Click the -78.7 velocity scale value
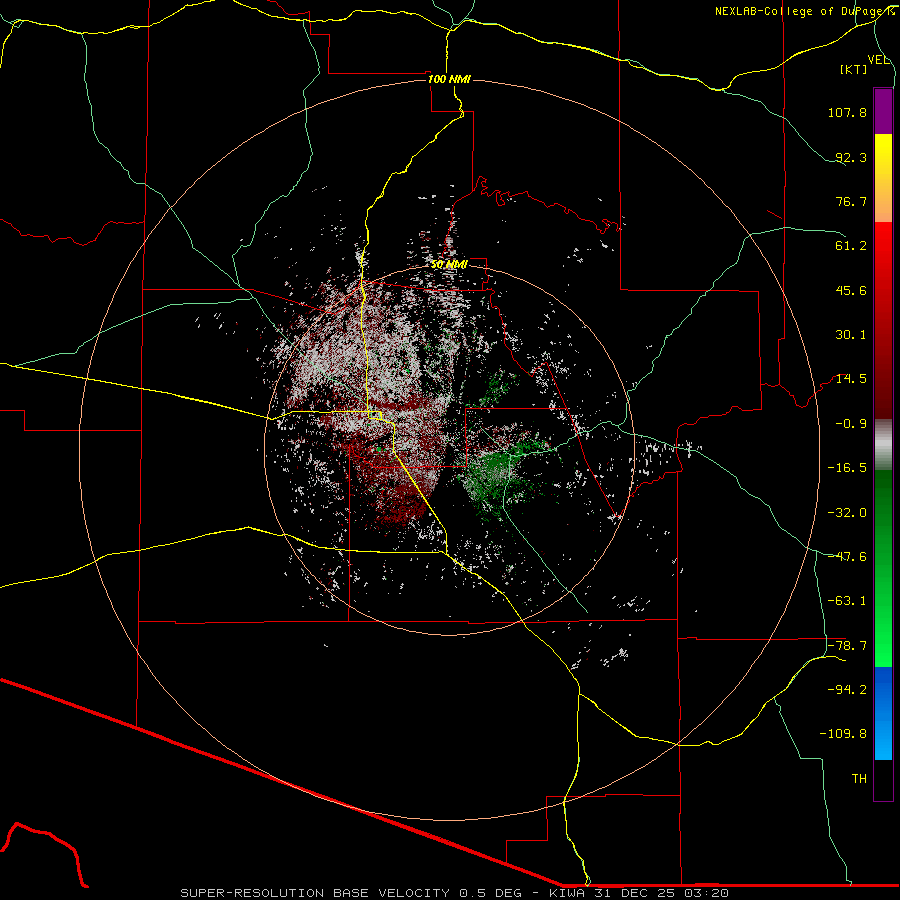The width and height of the screenshot is (900, 900). click(x=847, y=646)
